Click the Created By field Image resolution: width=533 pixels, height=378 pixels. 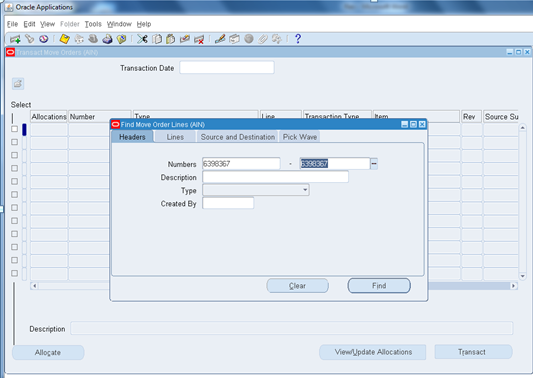pyautogui.click(x=228, y=203)
